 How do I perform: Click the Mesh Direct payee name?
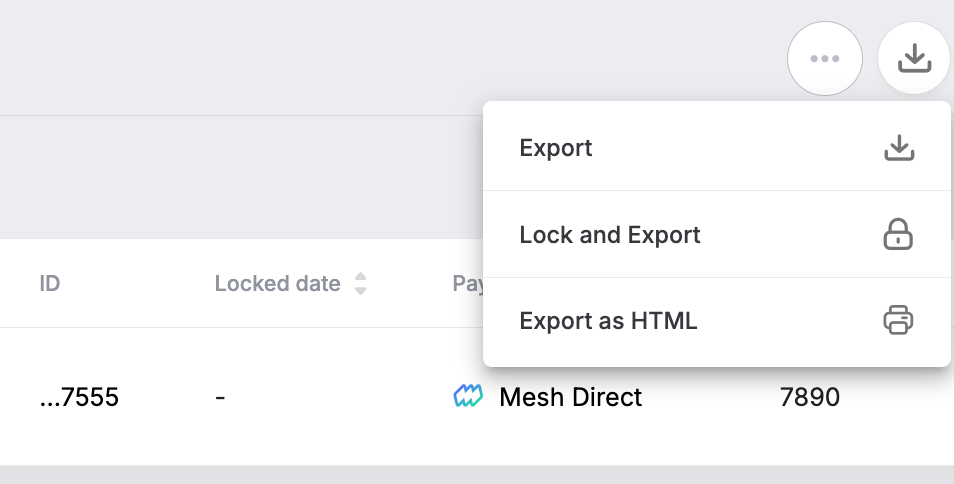pyautogui.click(x=570, y=398)
